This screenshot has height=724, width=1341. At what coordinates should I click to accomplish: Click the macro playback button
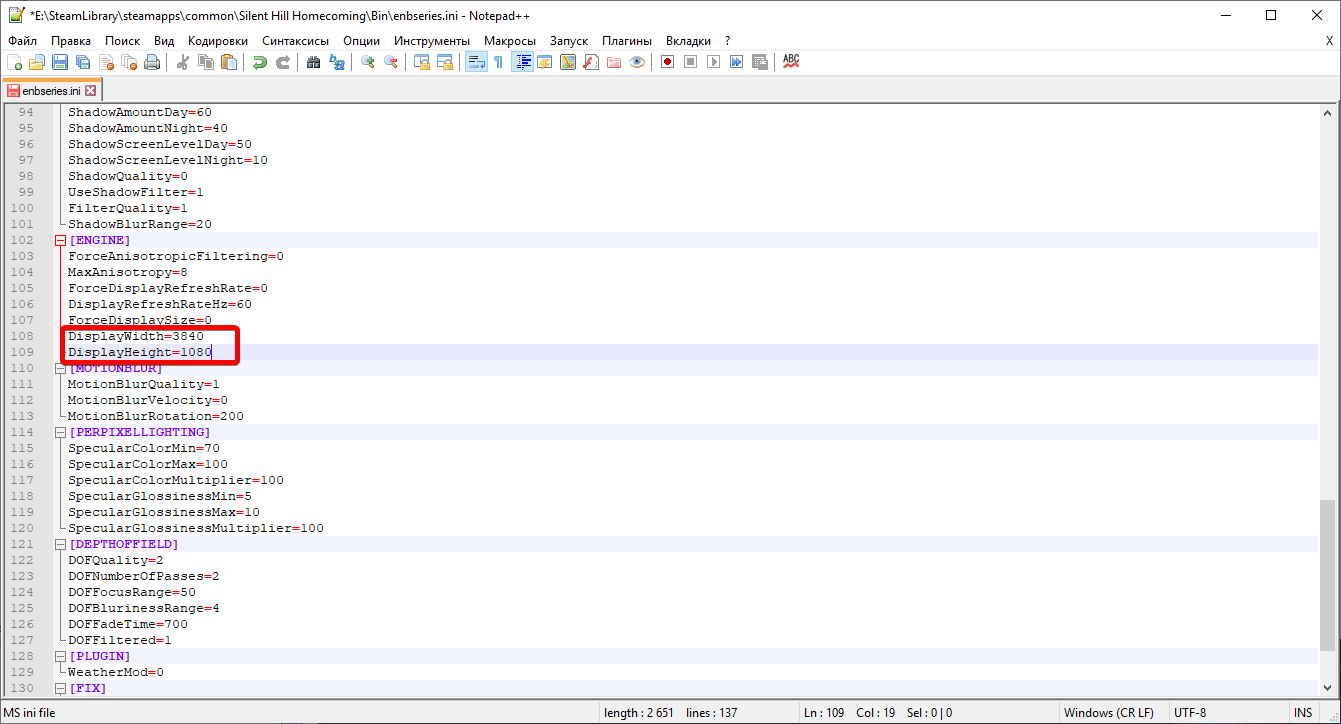713,62
